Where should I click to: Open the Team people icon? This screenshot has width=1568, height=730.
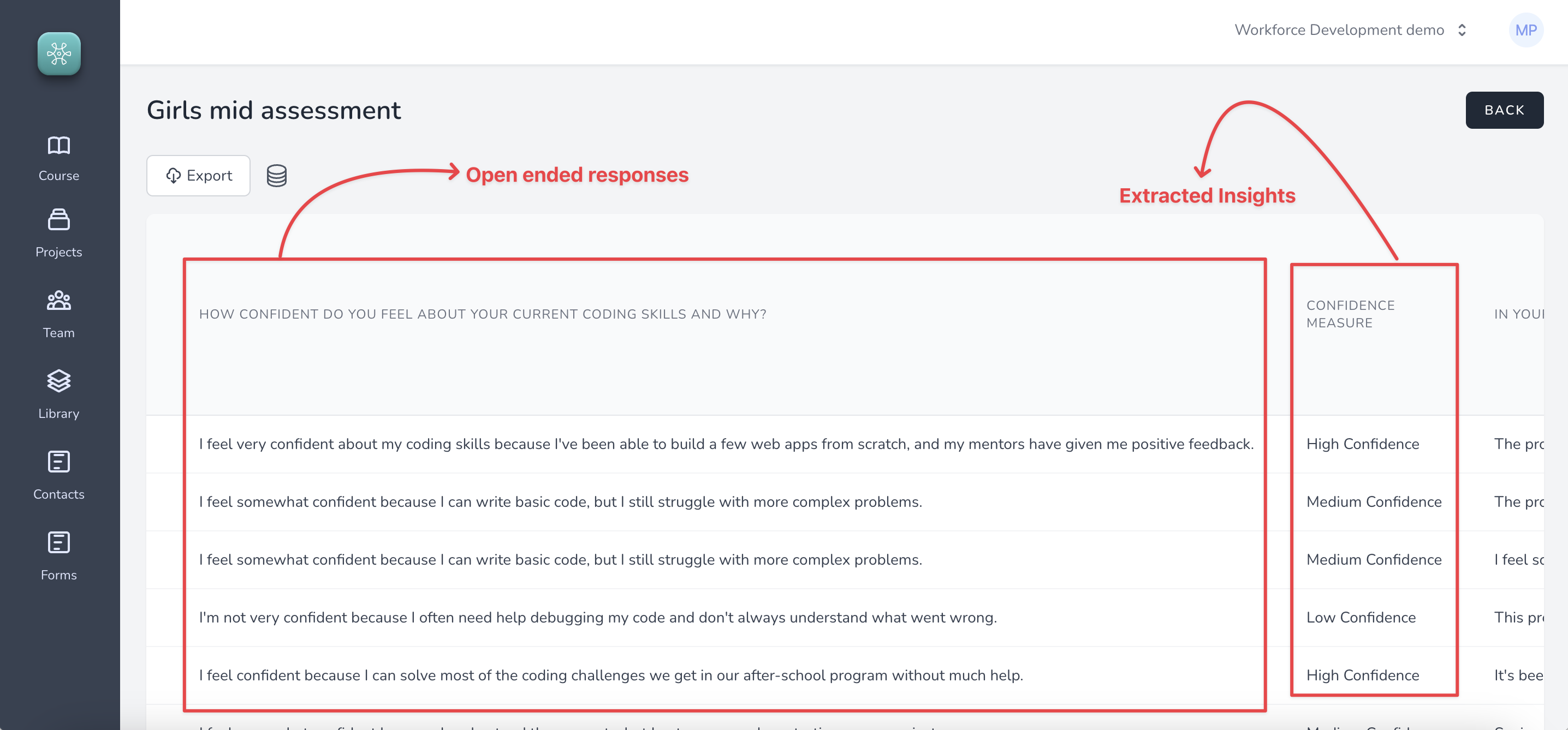click(x=59, y=301)
